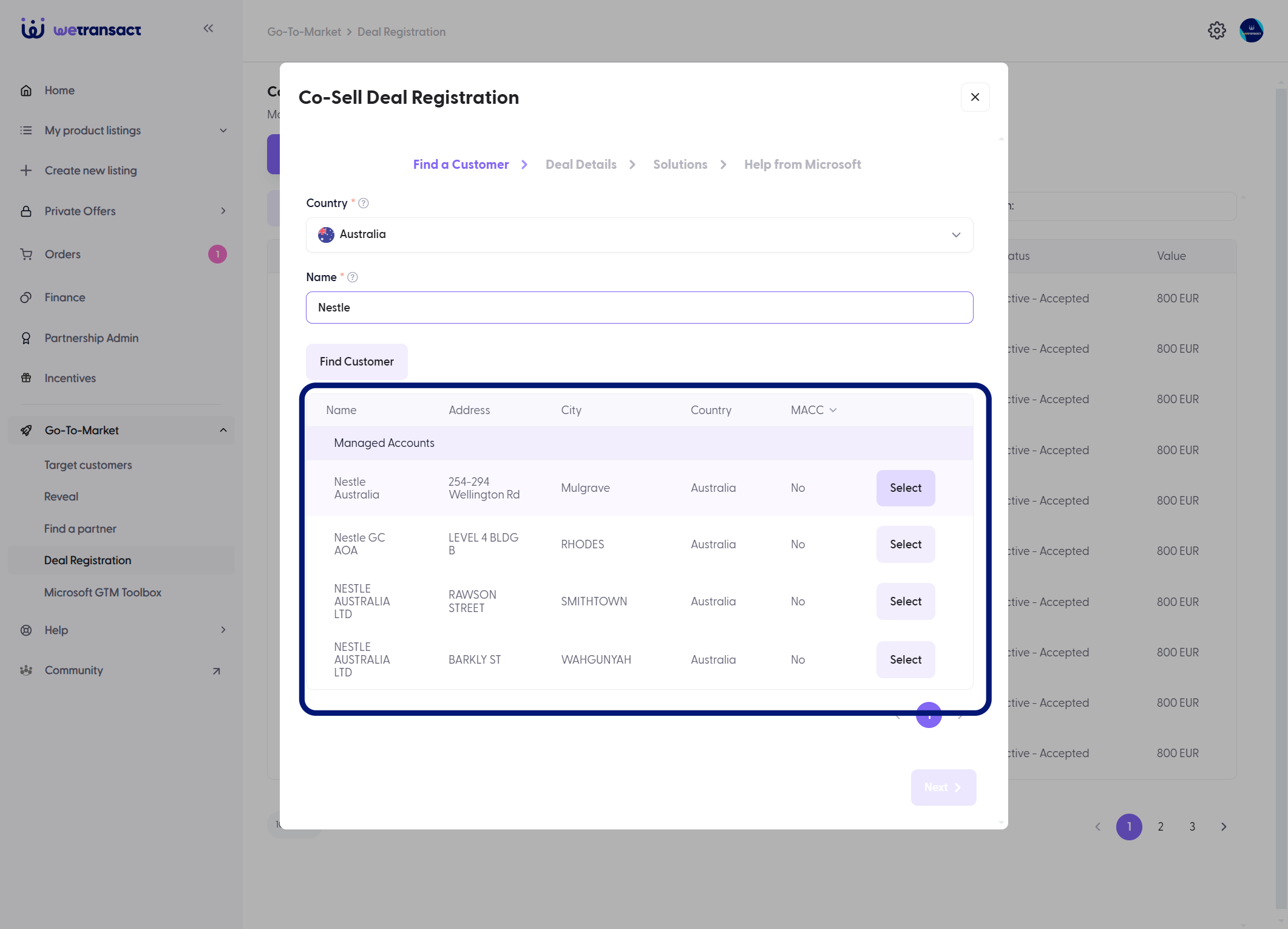1288x929 pixels.
Task: Click the Next button in dialog
Action: click(x=943, y=788)
